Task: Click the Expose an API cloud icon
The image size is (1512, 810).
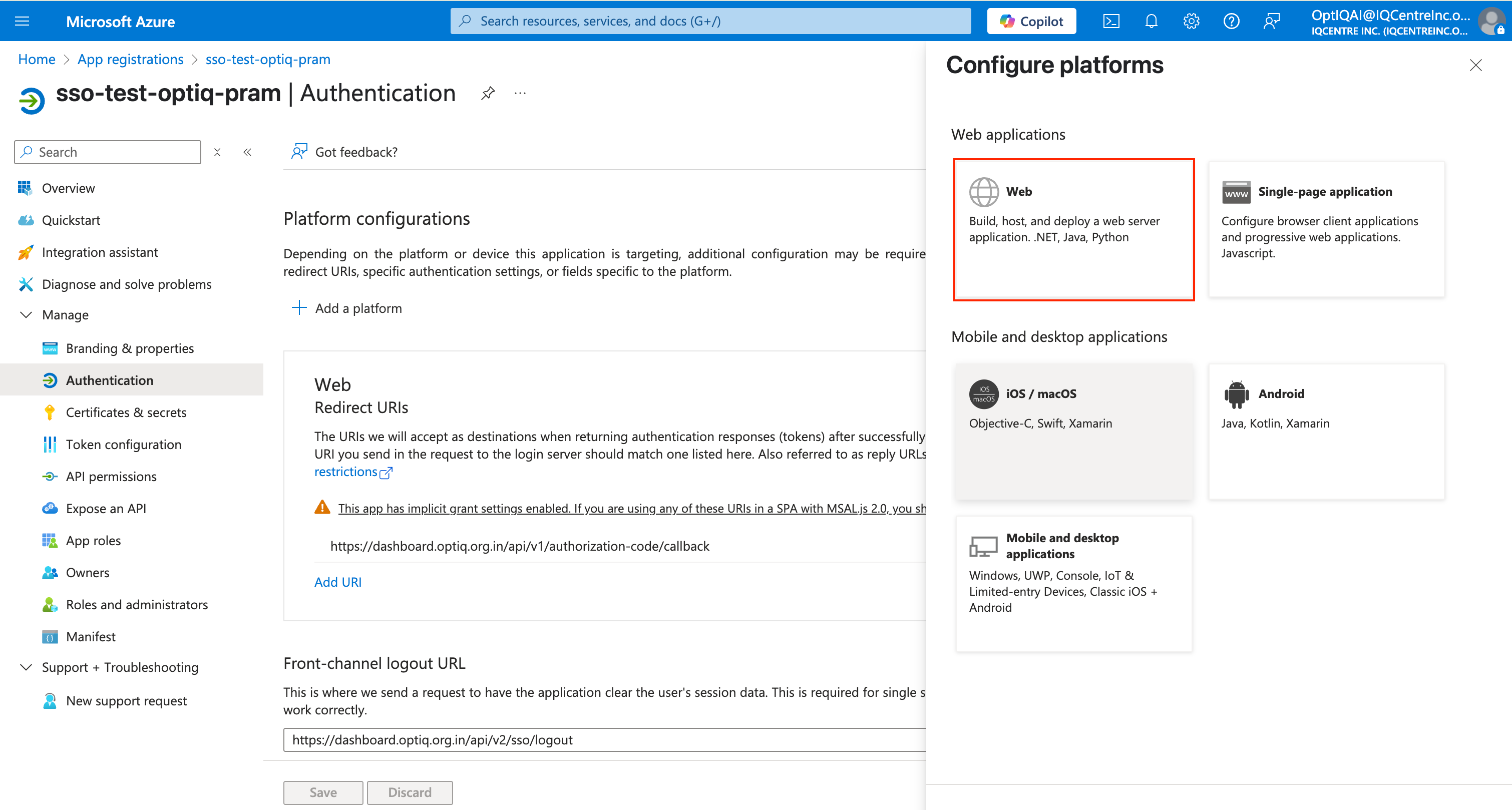Action: (x=50, y=508)
